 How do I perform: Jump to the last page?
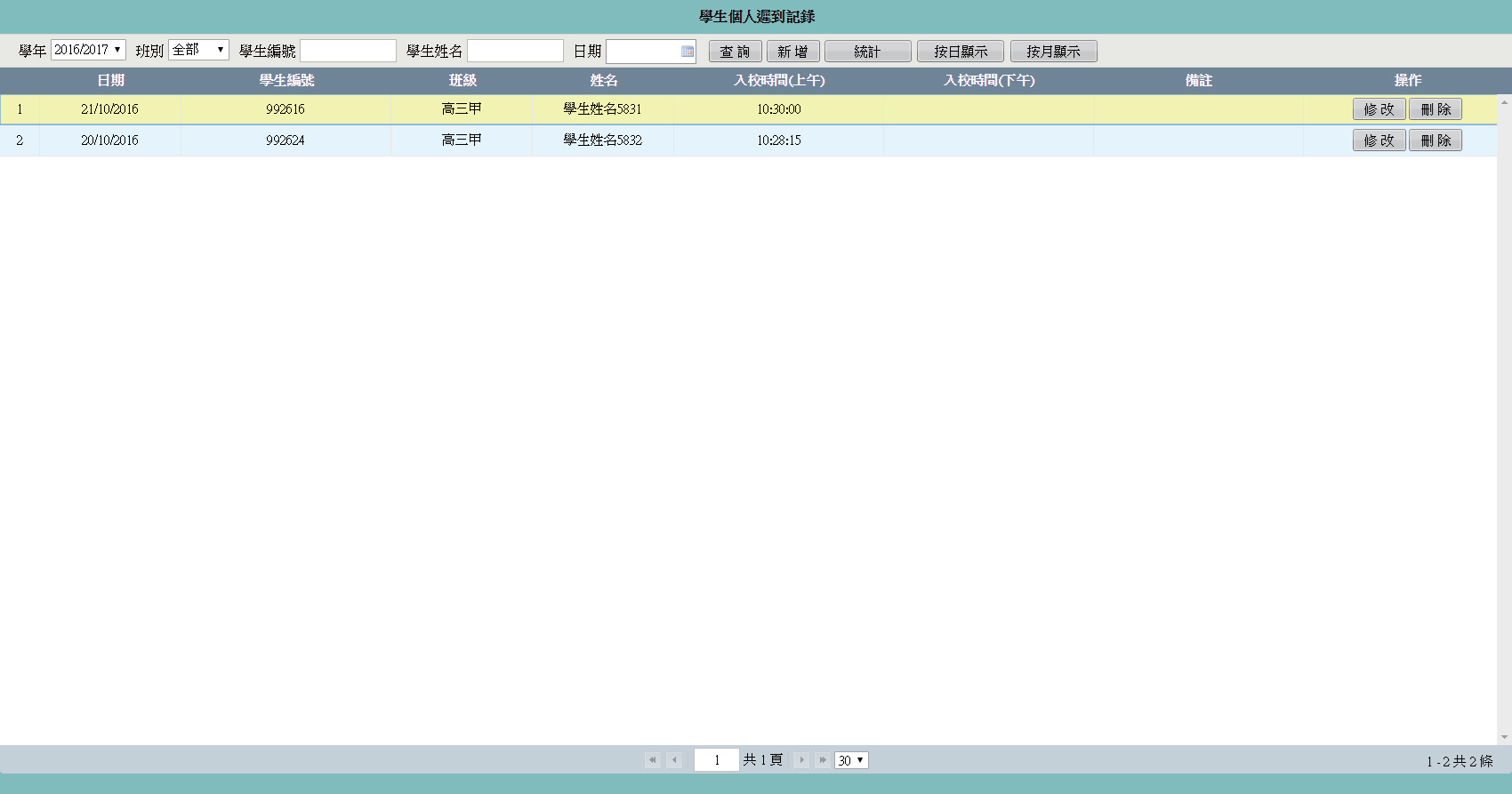point(823,760)
